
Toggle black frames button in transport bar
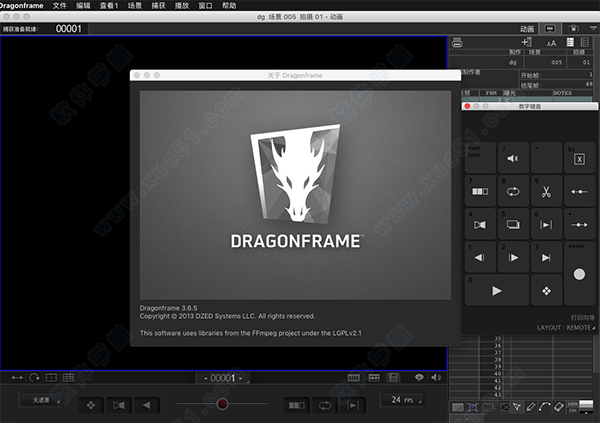coord(119,405)
